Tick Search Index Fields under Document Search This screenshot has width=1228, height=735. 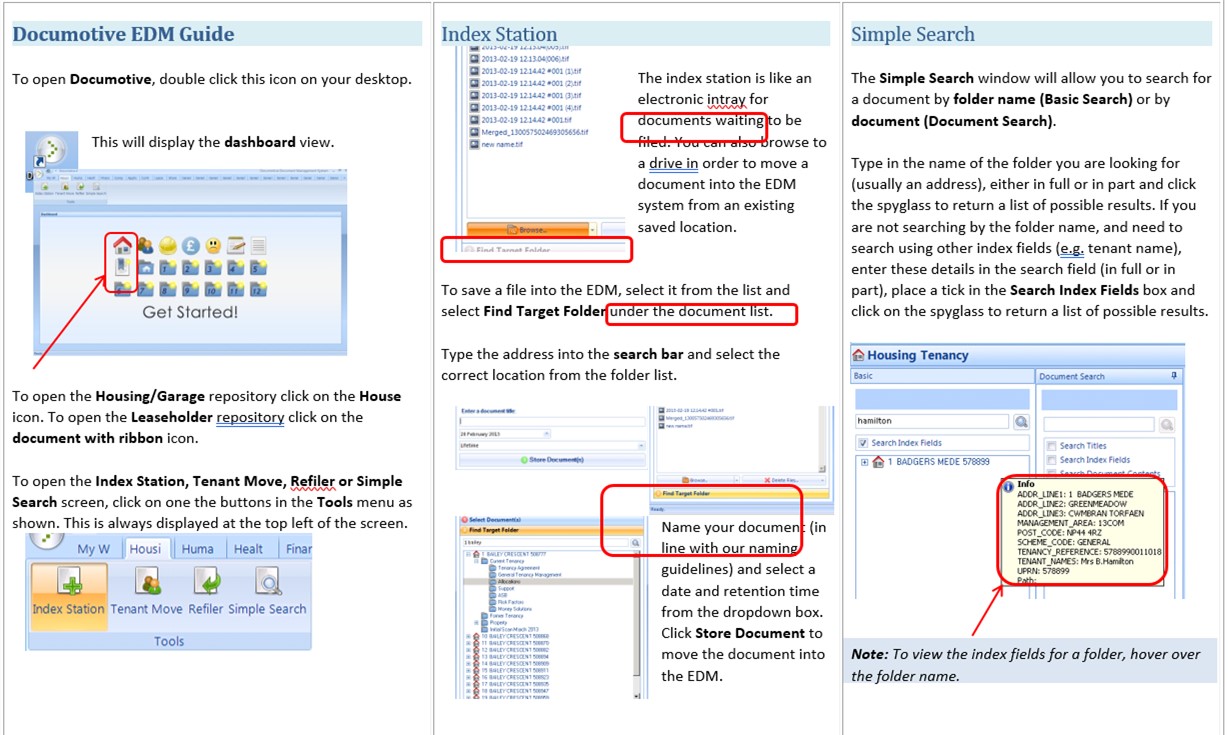[x=1051, y=460]
